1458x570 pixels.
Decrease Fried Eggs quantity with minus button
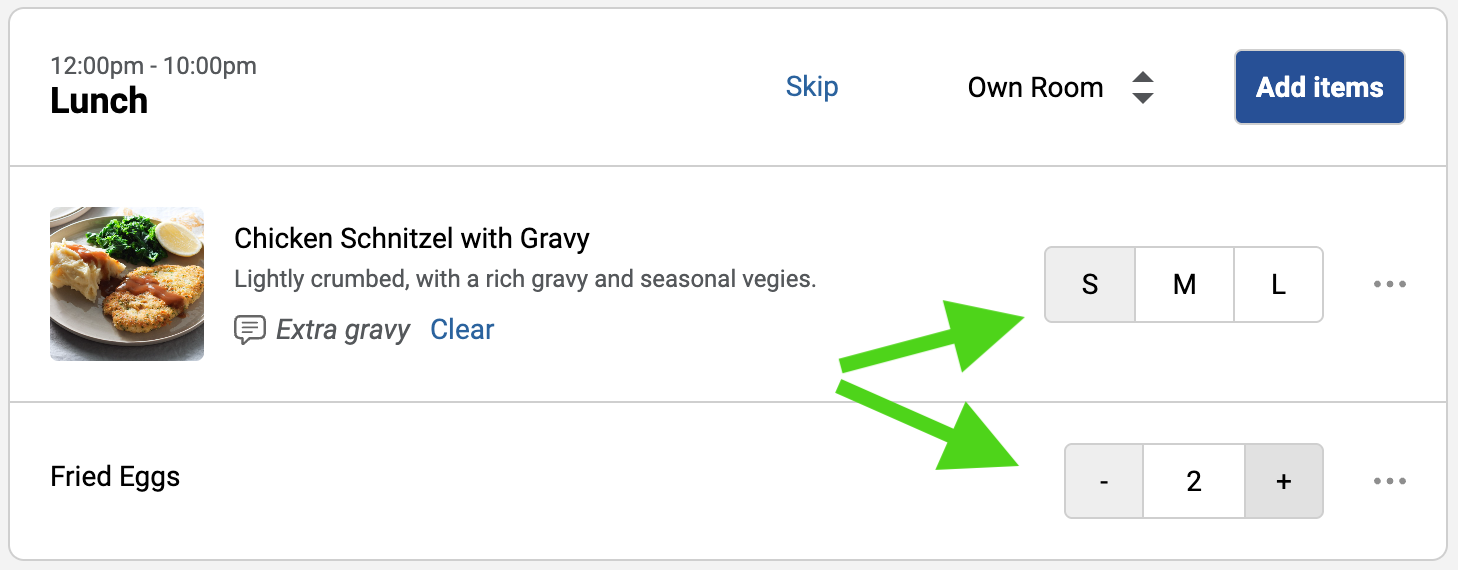[1104, 482]
